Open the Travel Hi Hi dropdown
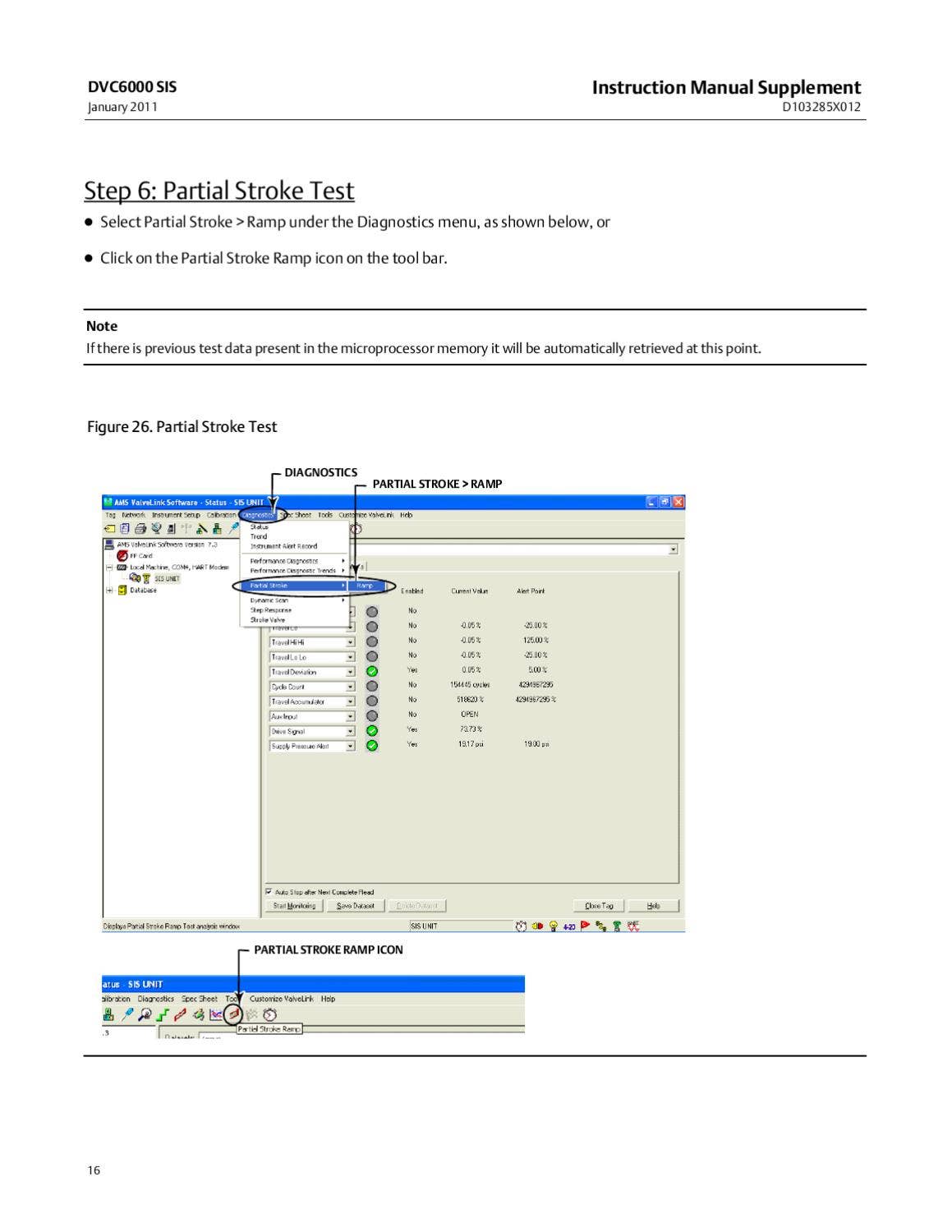The image size is (952, 1232). pyautogui.click(x=351, y=641)
